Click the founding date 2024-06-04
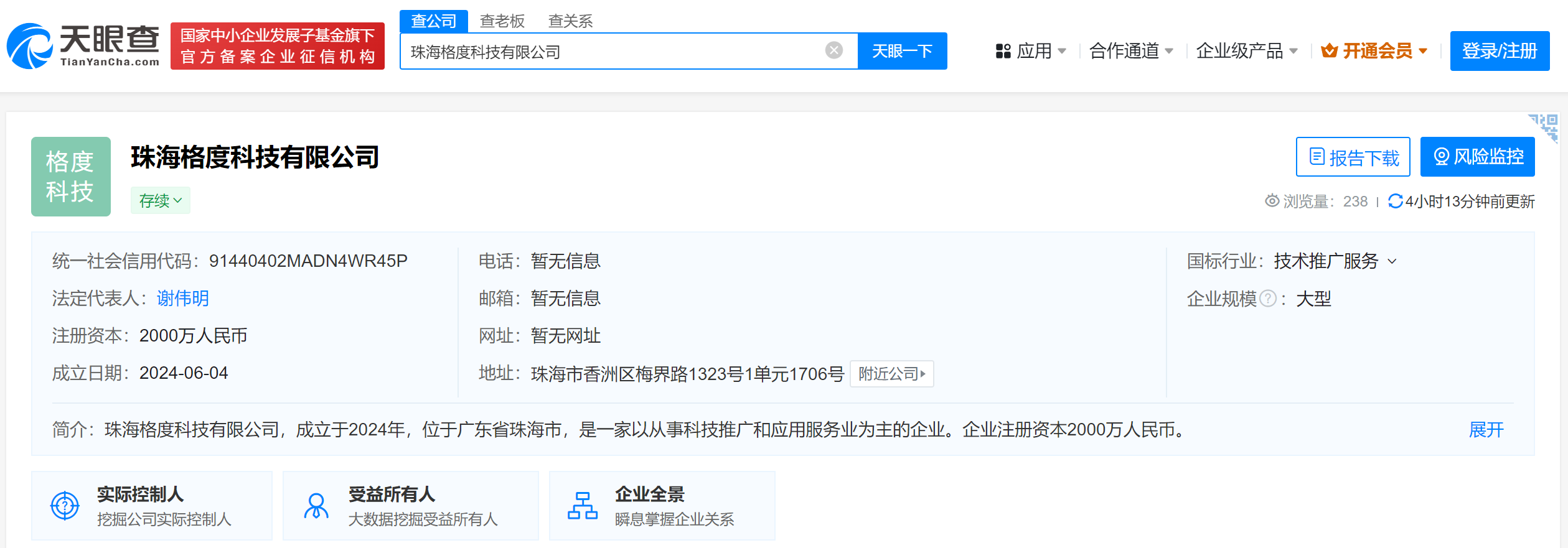The image size is (1568, 548). click(x=184, y=373)
